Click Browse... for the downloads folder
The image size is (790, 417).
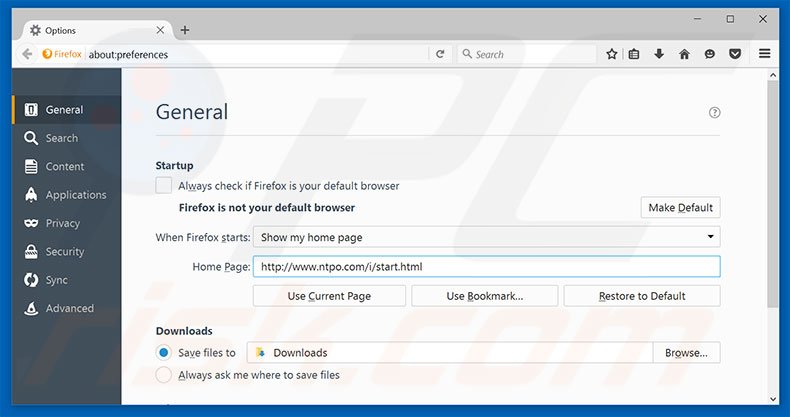[x=686, y=353]
